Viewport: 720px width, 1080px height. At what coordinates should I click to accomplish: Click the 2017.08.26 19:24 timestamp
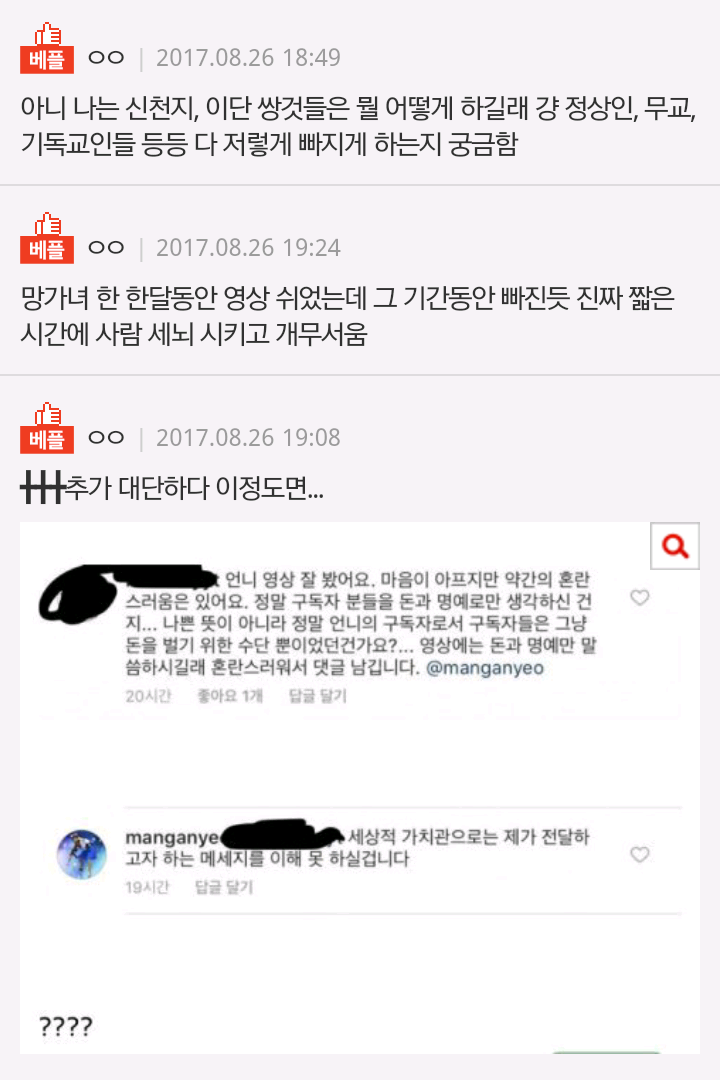(x=248, y=248)
